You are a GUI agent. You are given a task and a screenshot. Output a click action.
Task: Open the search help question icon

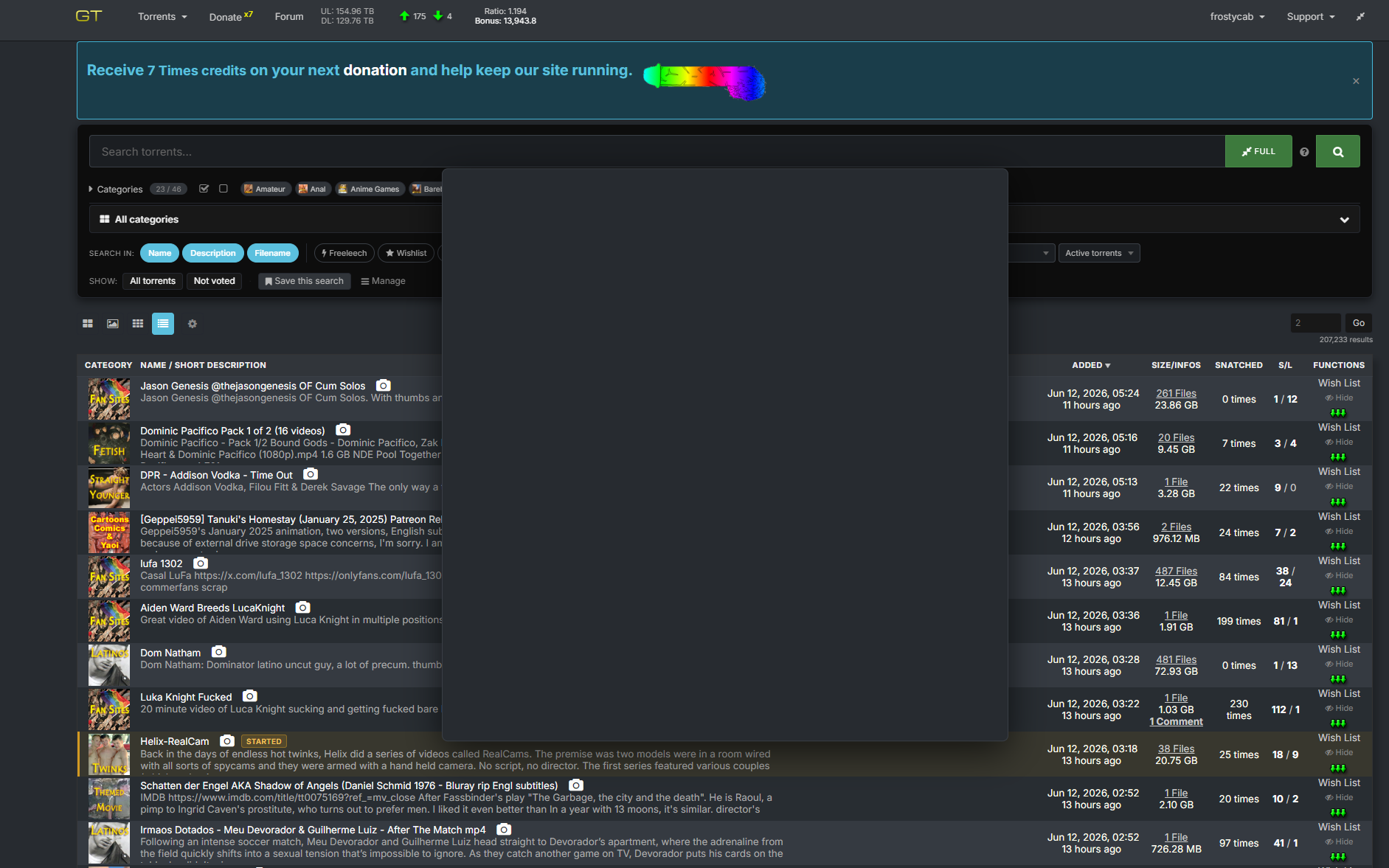point(1304,152)
